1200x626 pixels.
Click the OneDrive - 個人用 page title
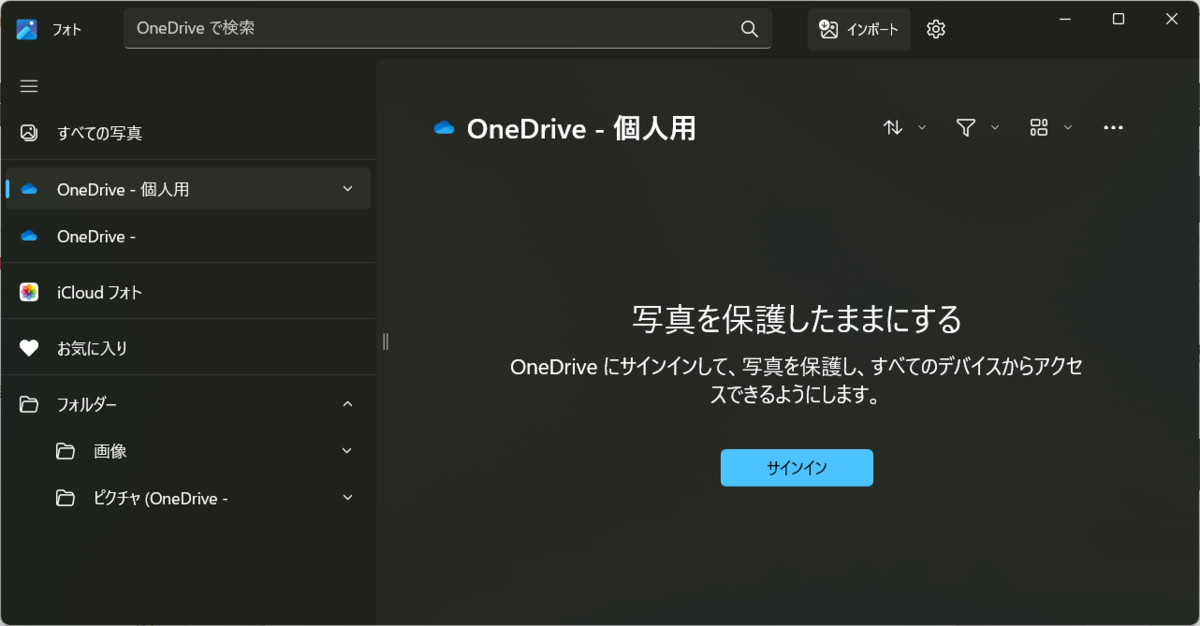(581, 128)
